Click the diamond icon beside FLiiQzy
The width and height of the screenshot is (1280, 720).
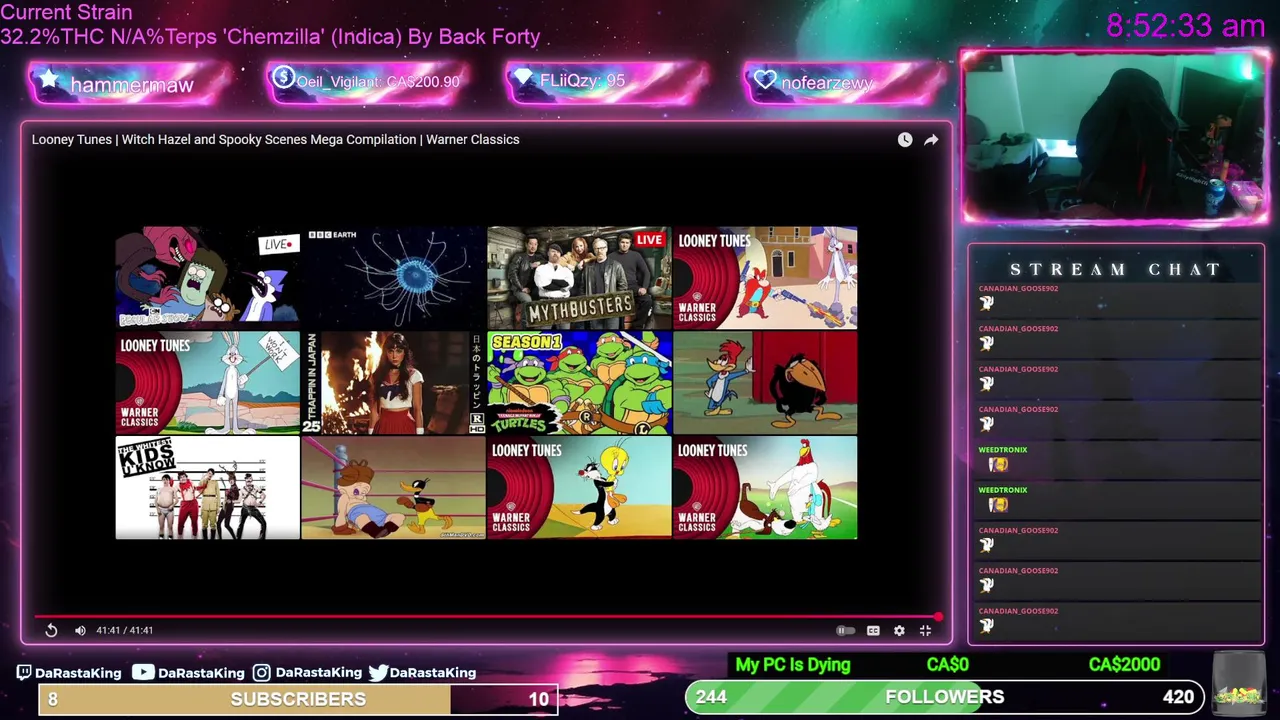[523, 79]
